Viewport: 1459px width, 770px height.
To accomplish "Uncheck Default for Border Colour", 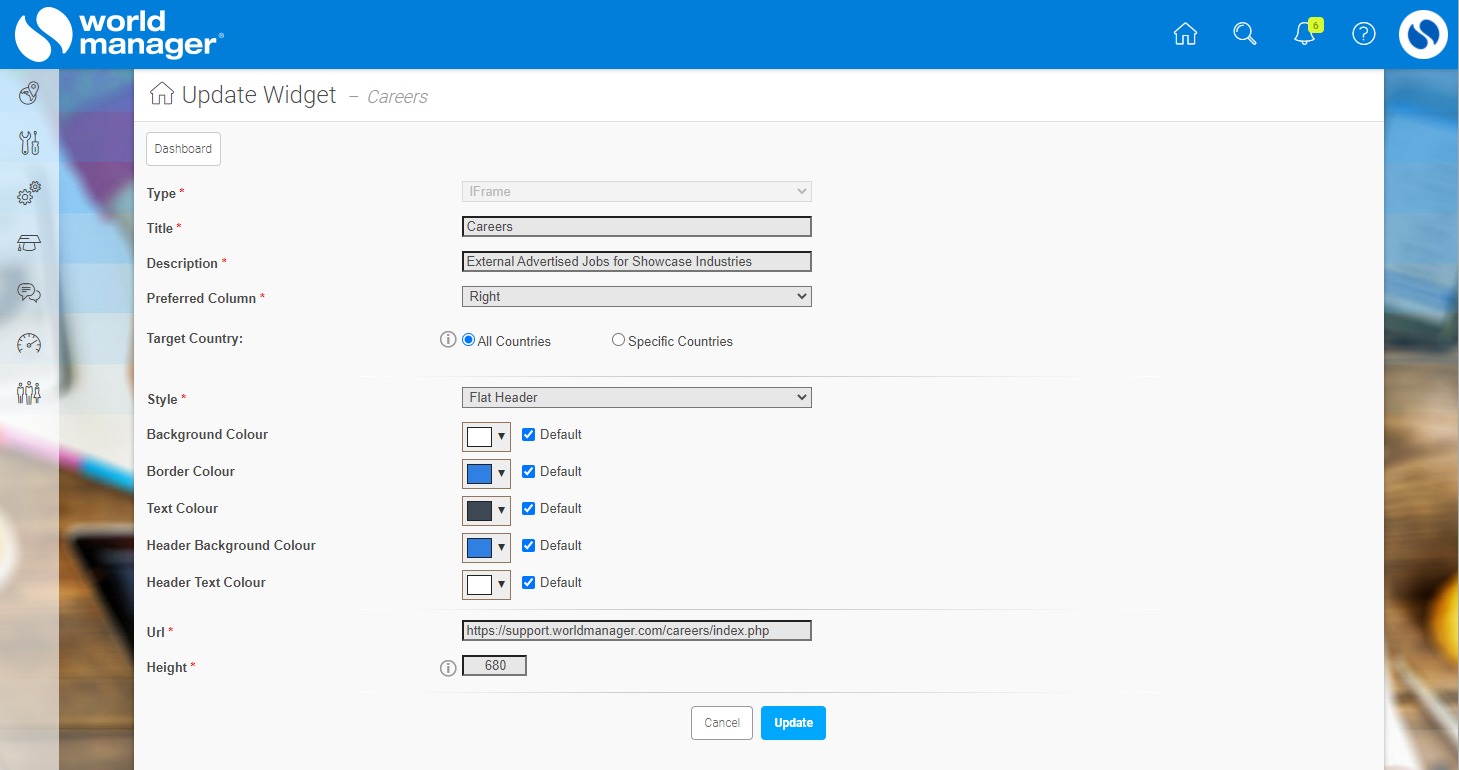I will click(528, 471).
